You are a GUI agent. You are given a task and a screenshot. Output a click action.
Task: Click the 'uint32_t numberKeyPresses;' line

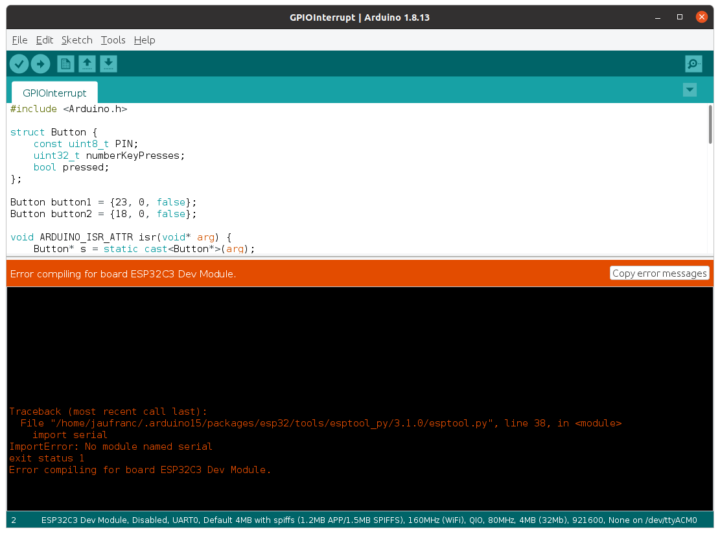click(x=109, y=156)
